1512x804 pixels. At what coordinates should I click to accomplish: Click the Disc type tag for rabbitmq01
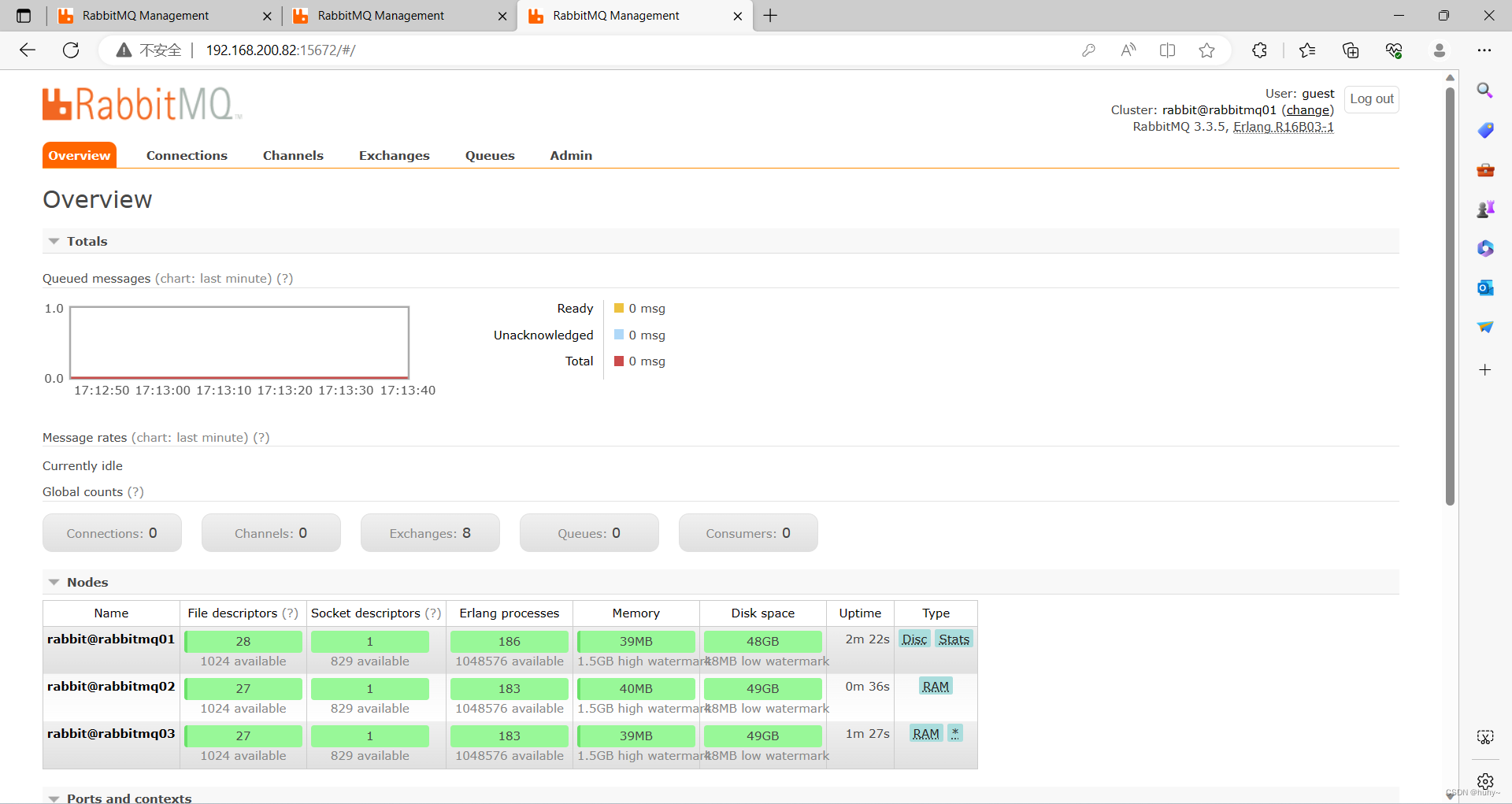(x=914, y=639)
